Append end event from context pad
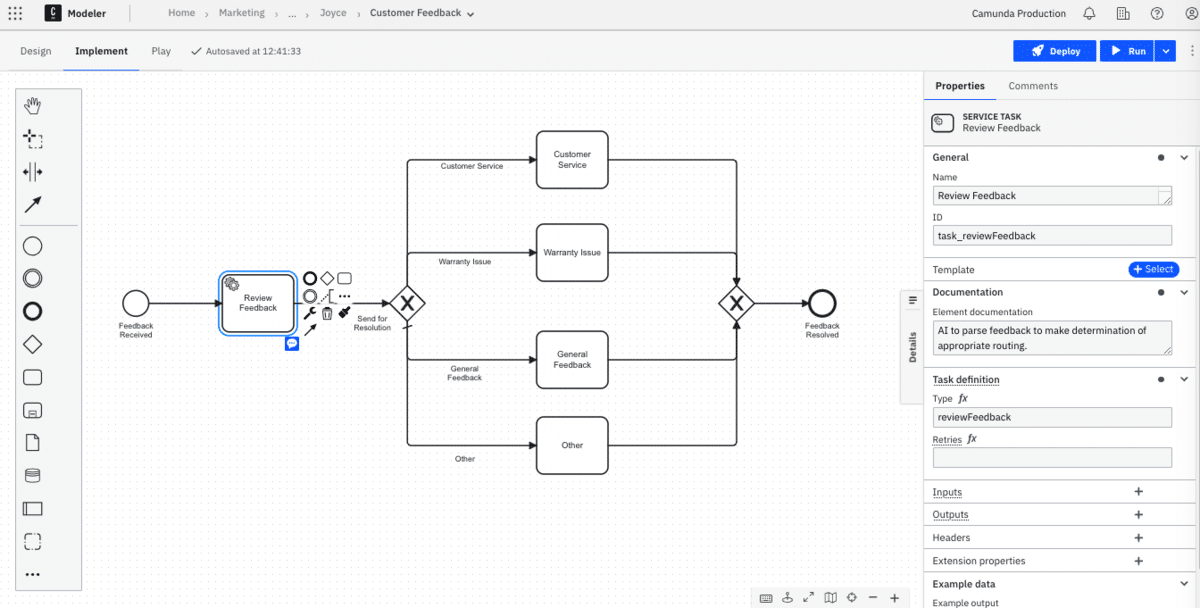The height and width of the screenshot is (608, 1200). [310, 278]
